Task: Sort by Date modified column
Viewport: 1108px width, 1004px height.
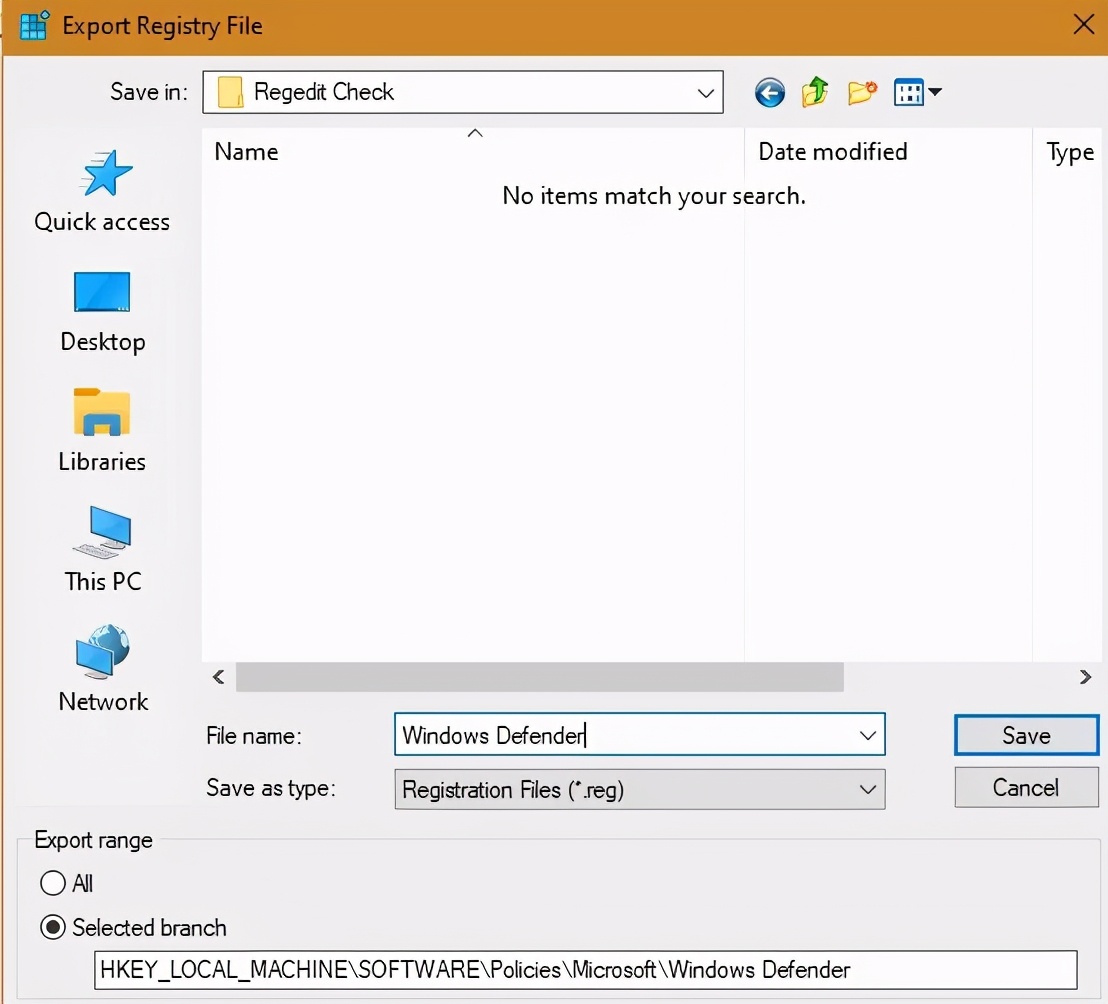Action: (832, 152)
